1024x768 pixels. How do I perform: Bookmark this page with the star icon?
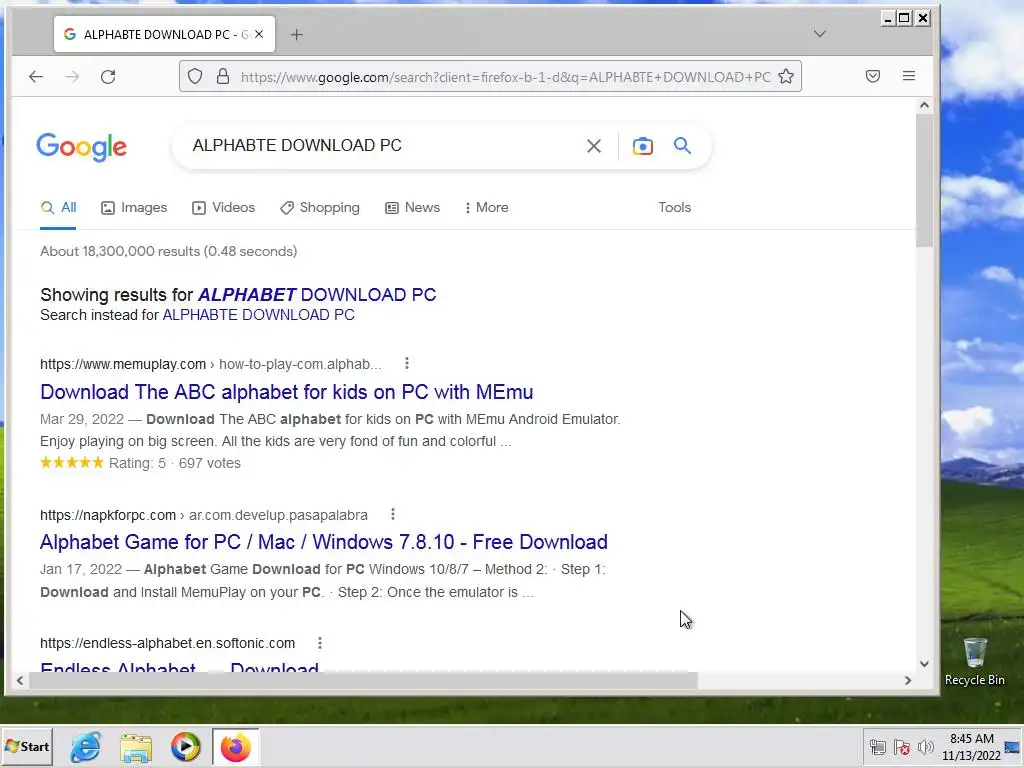pos(786,76)
